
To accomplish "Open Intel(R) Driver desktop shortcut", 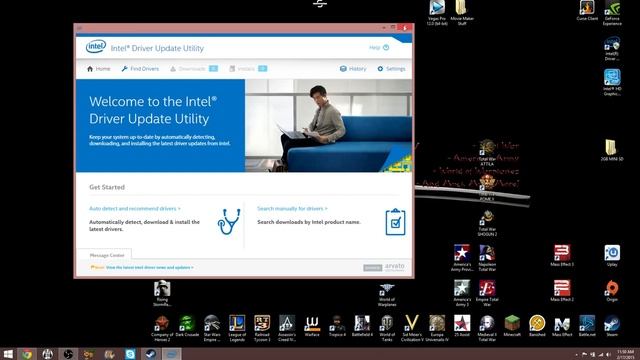I will click(612, 49).
